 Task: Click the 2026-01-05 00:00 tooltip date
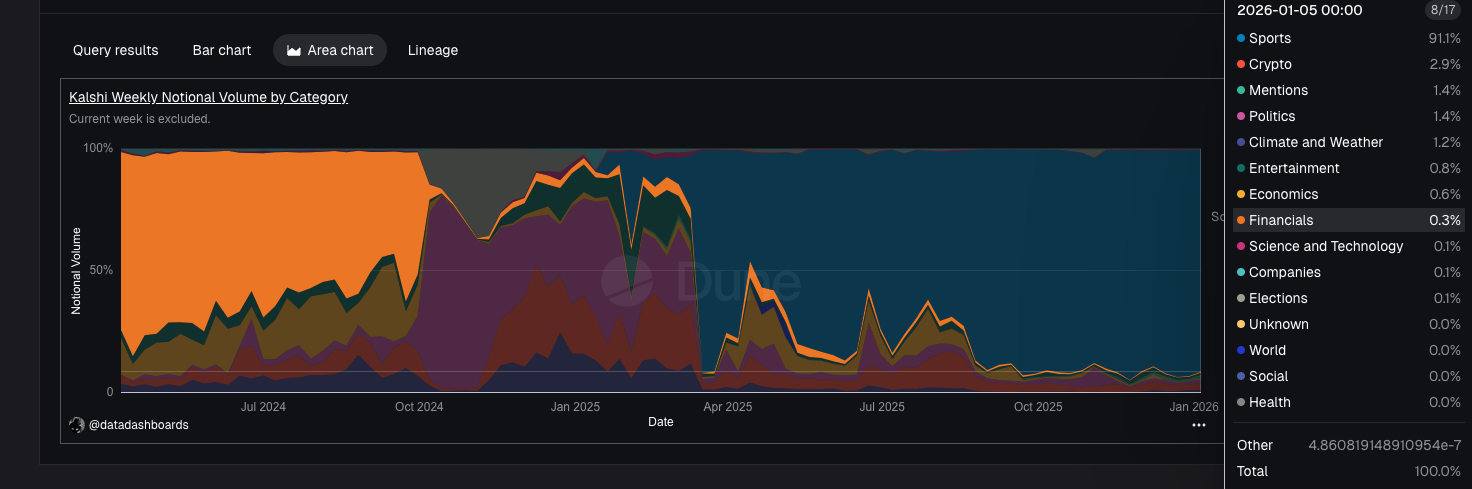point(1300,10)
